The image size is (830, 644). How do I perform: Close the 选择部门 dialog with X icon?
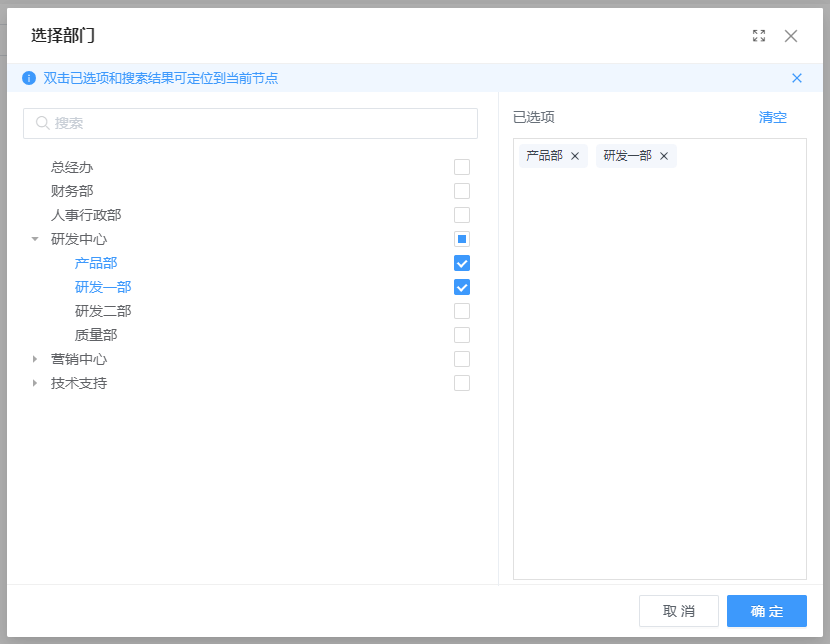tap(791, 36)
